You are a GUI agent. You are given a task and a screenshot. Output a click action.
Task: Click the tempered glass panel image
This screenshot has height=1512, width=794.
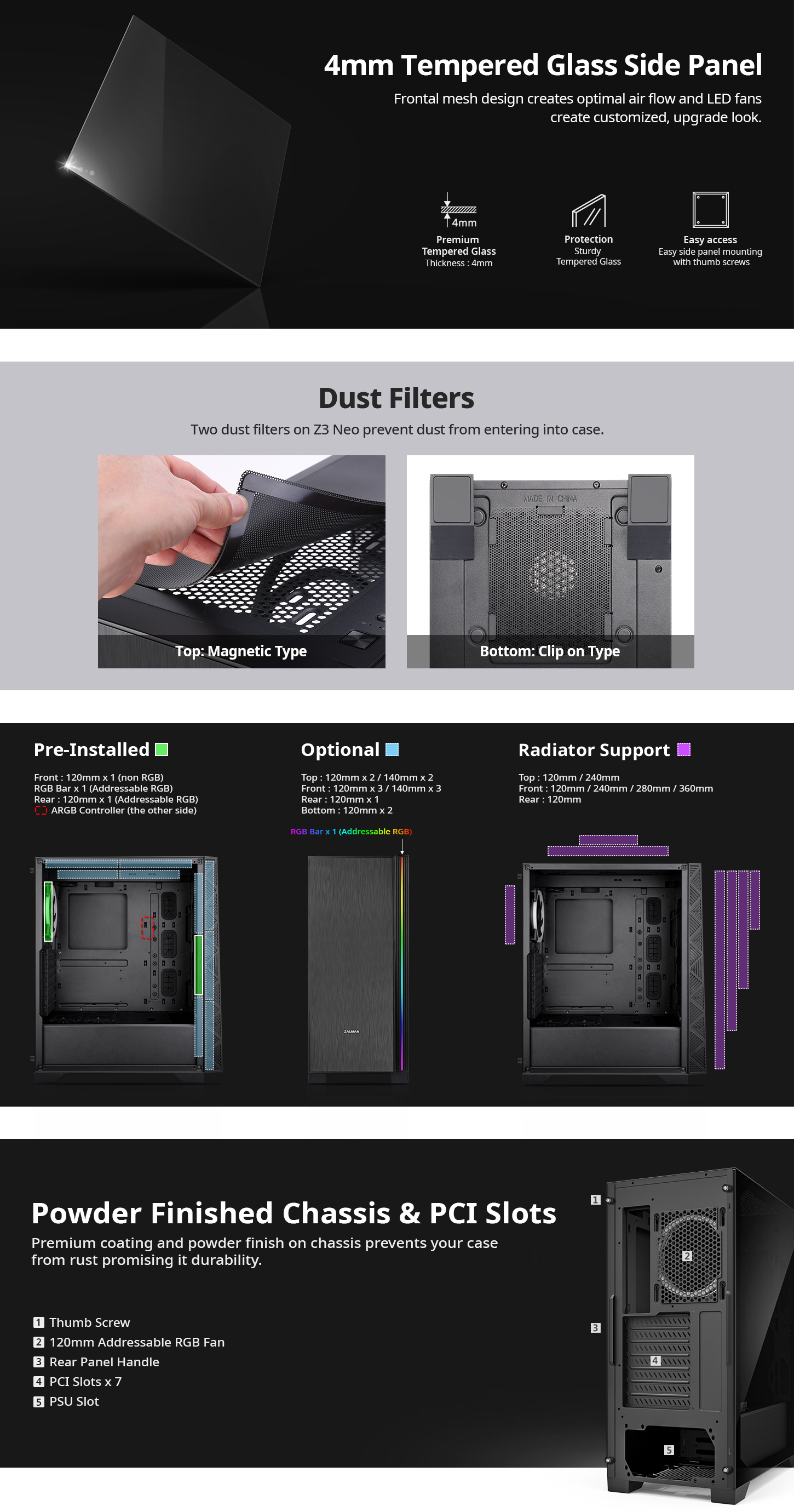click(176, 153)
